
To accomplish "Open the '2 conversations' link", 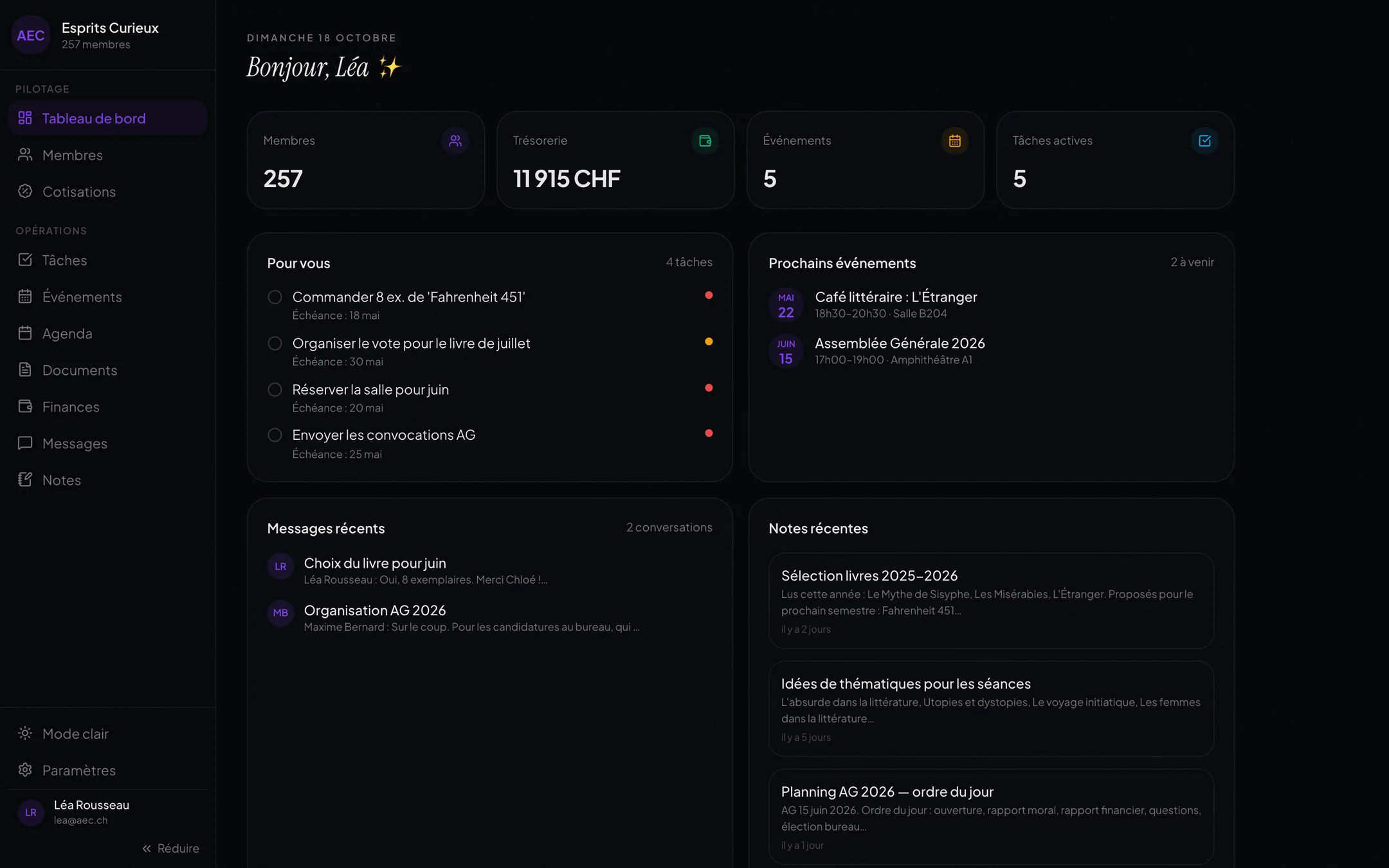I will tap(669, 527).
